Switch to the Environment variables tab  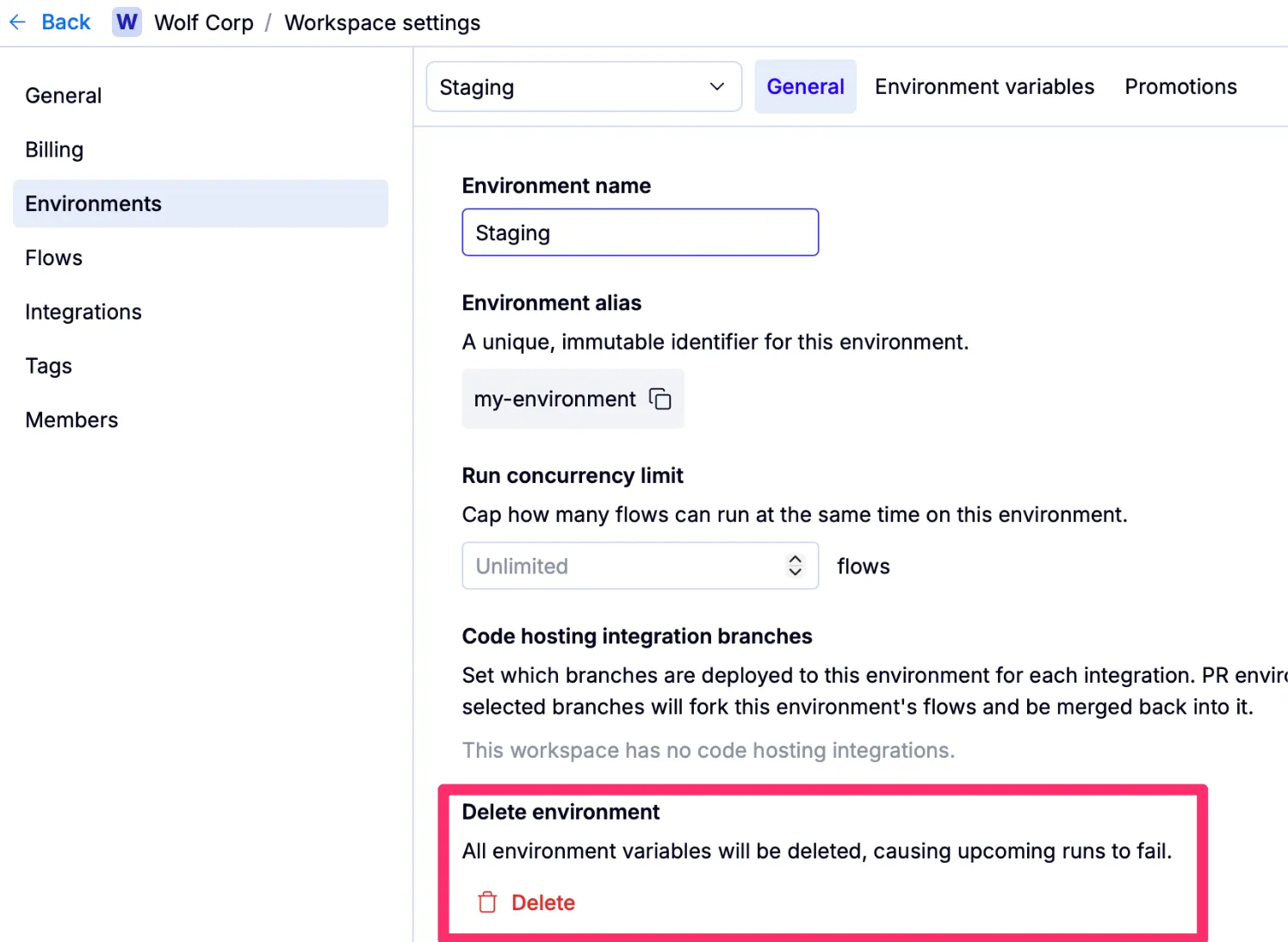pyautogui.click(x=984, y=87)
